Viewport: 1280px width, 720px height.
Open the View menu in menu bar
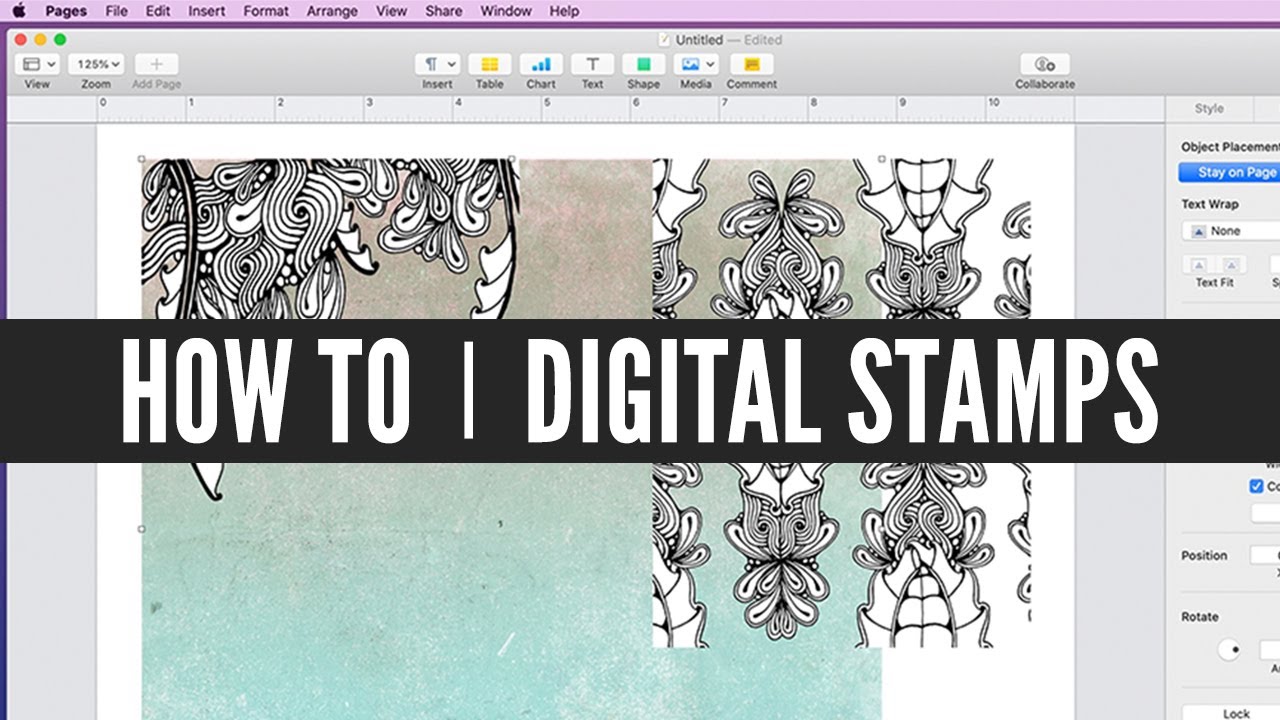[391, 11]
